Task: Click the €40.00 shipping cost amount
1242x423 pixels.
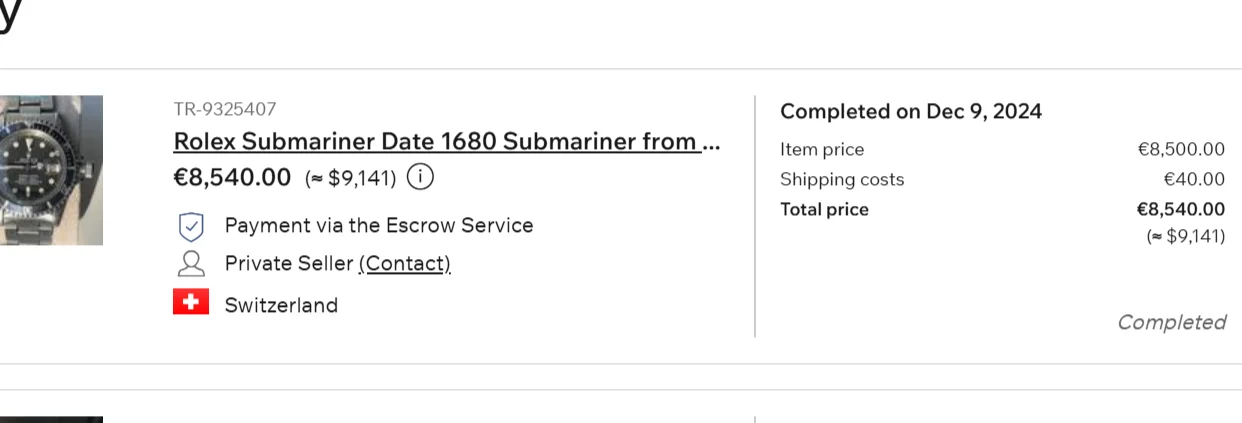Action: pyautogui.click(x=1193, y=180)
